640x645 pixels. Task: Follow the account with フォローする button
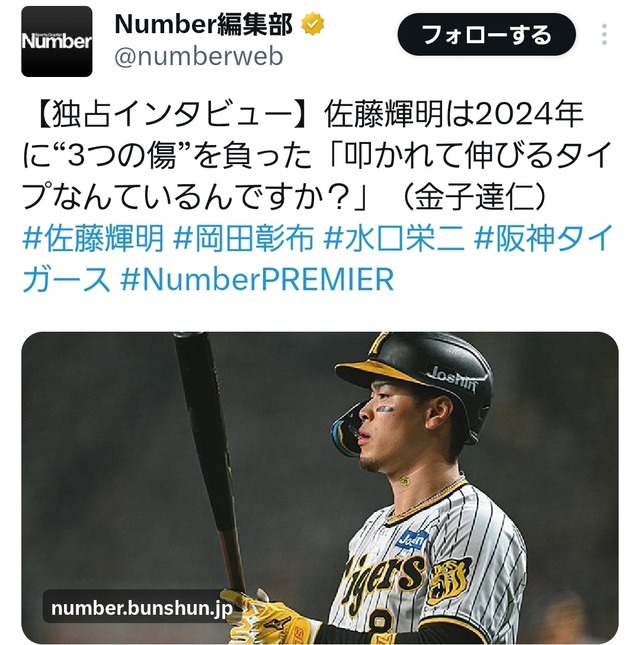[x=487, y=35]
